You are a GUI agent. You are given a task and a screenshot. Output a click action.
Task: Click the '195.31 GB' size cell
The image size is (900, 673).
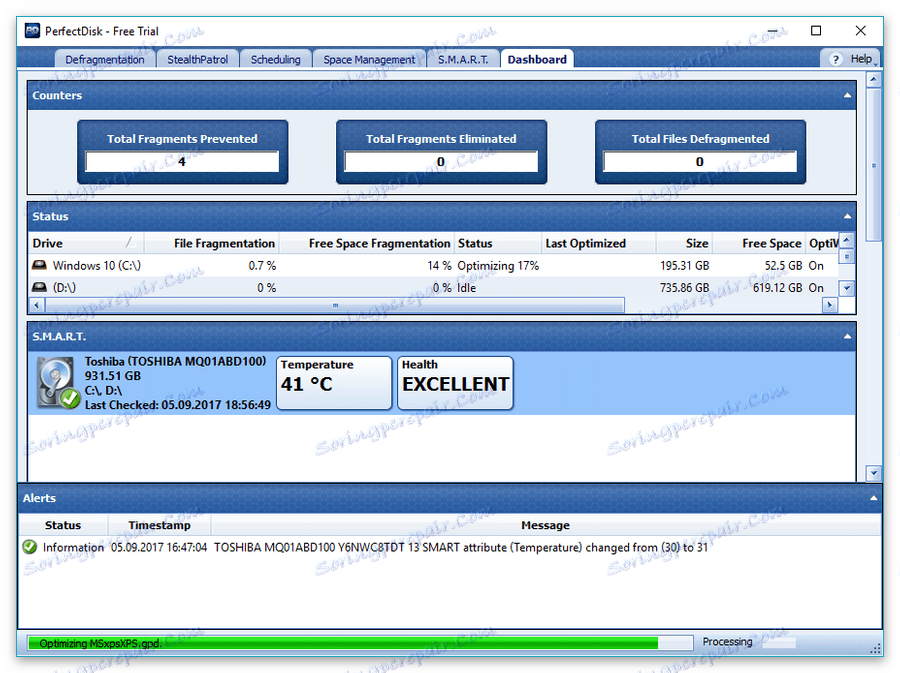tap(685, 266)
